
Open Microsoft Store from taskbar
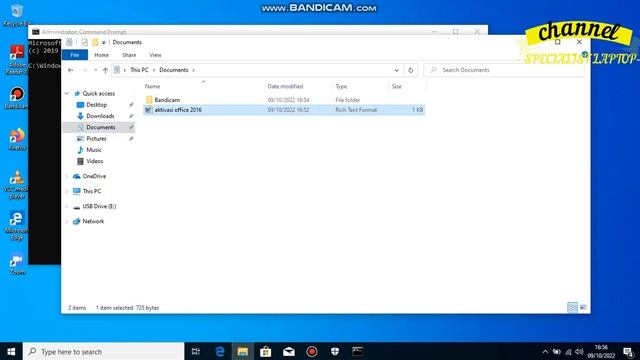(x=266, y=351)
